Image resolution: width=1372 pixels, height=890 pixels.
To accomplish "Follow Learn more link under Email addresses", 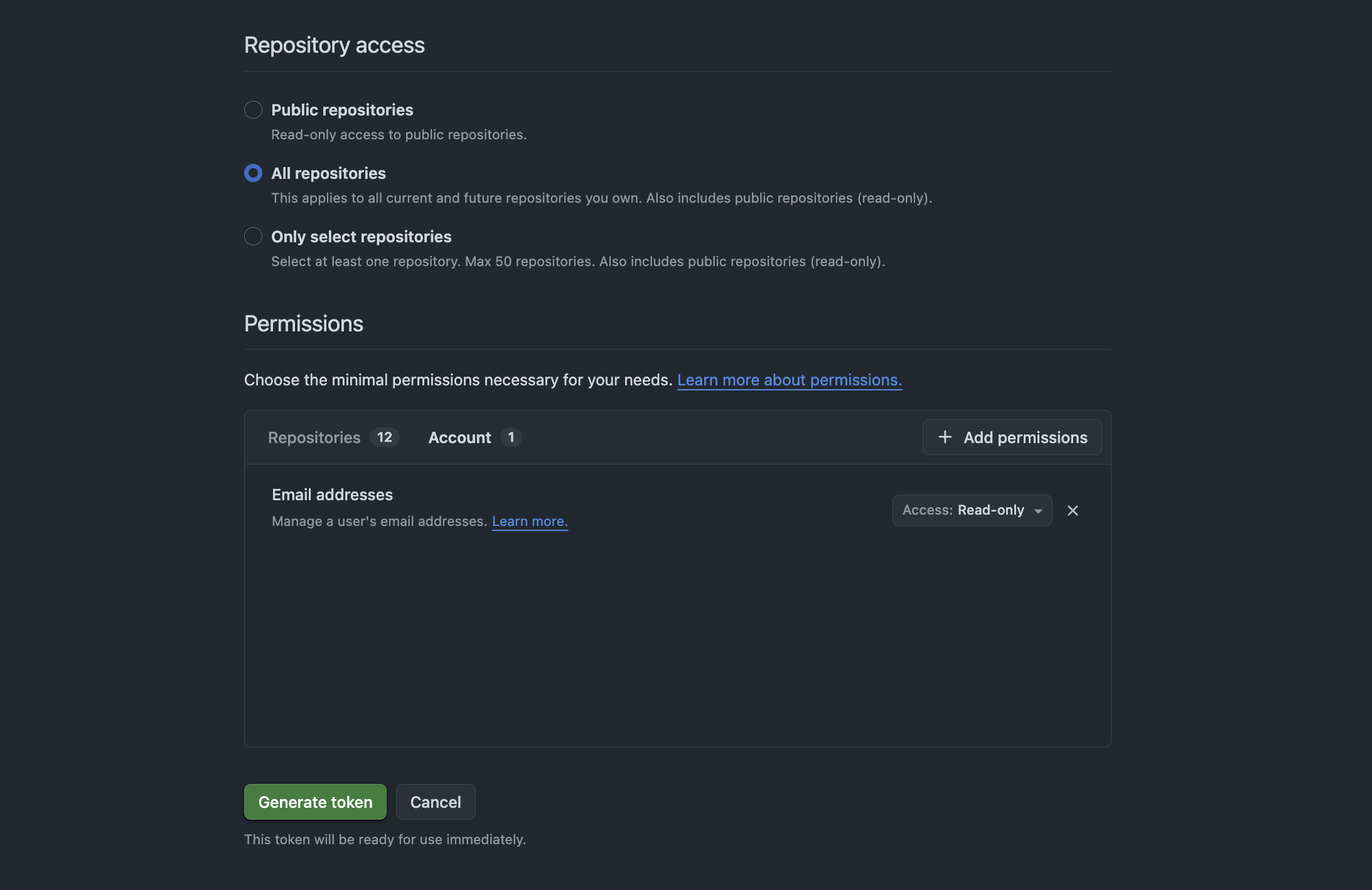I will (530, 521).
